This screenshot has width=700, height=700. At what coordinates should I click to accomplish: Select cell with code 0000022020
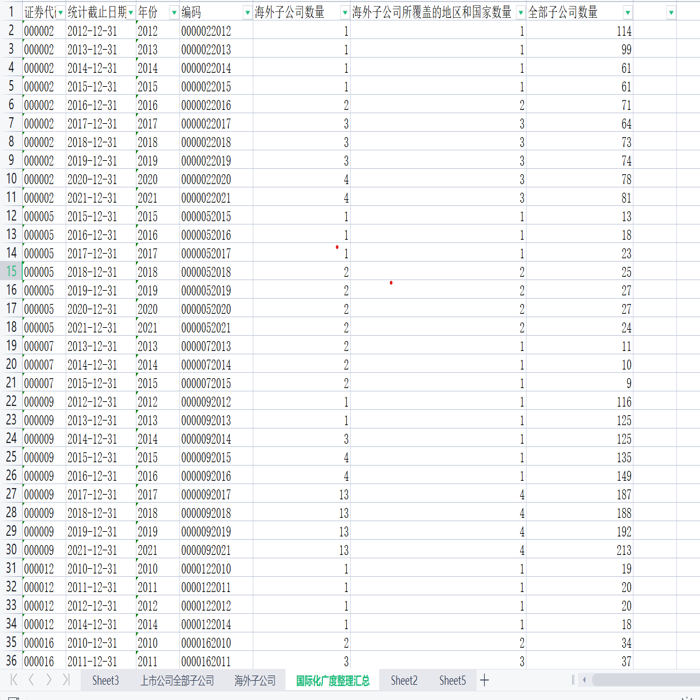[216, 179]
